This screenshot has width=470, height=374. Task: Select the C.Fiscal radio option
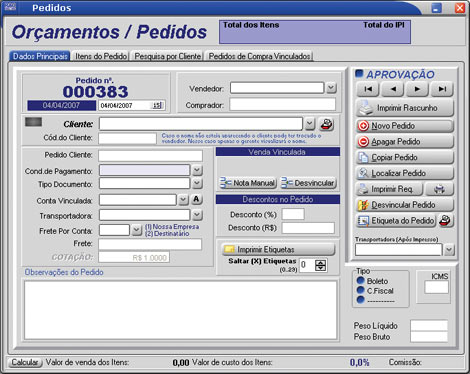point(360,290)
